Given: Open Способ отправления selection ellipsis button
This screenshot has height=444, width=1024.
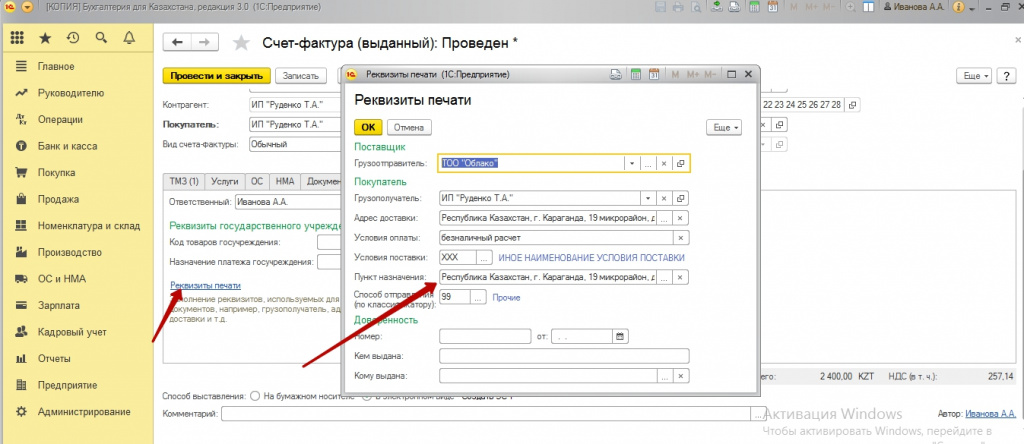Looking at the screenshot, I should pos(478,297).
